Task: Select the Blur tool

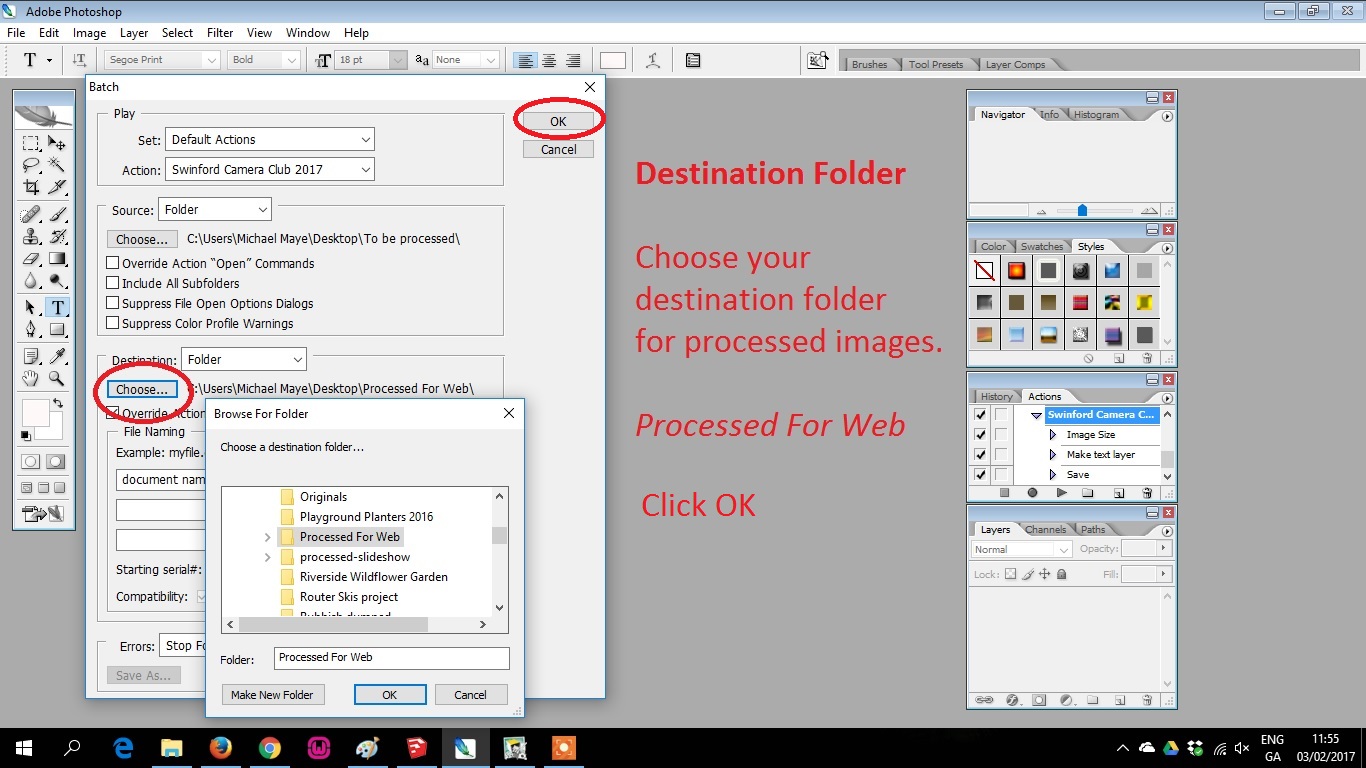Action: point(31,281)
